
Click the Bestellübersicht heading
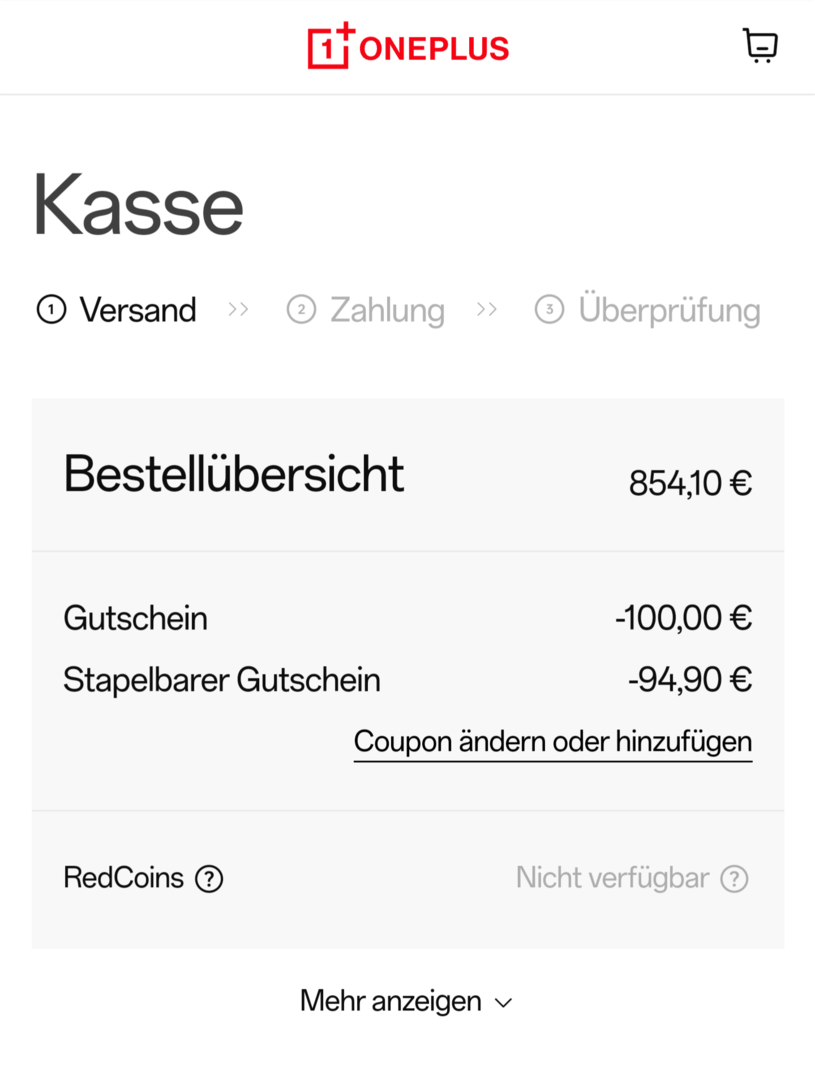coord(234,474)
